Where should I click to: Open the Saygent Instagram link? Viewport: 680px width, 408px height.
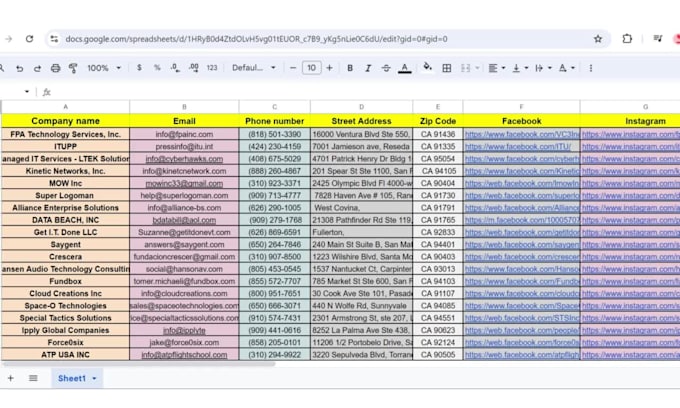(631, 245)
